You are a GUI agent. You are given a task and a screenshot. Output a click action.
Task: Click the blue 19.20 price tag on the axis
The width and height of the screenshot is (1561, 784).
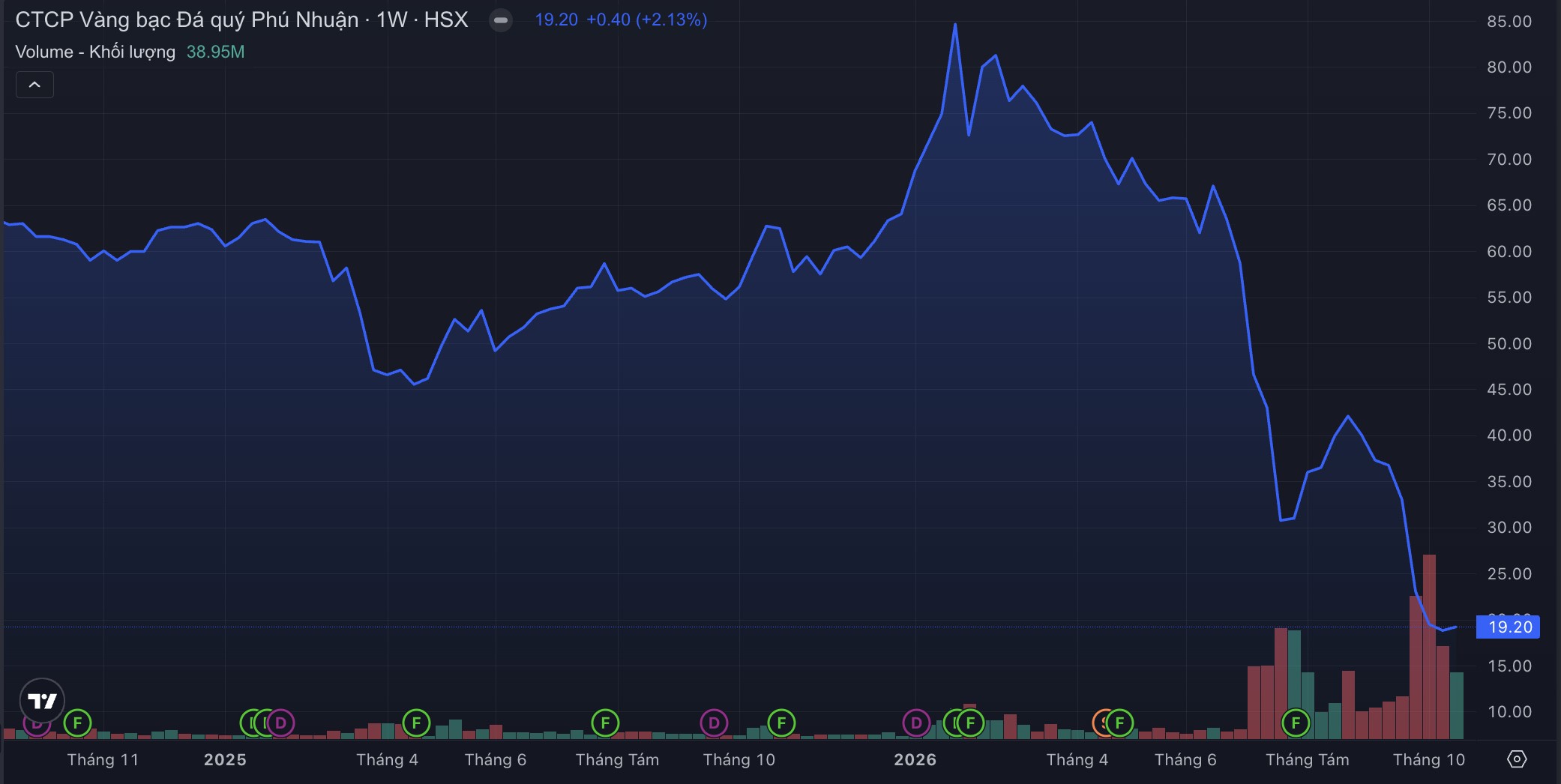[1508, 627]
